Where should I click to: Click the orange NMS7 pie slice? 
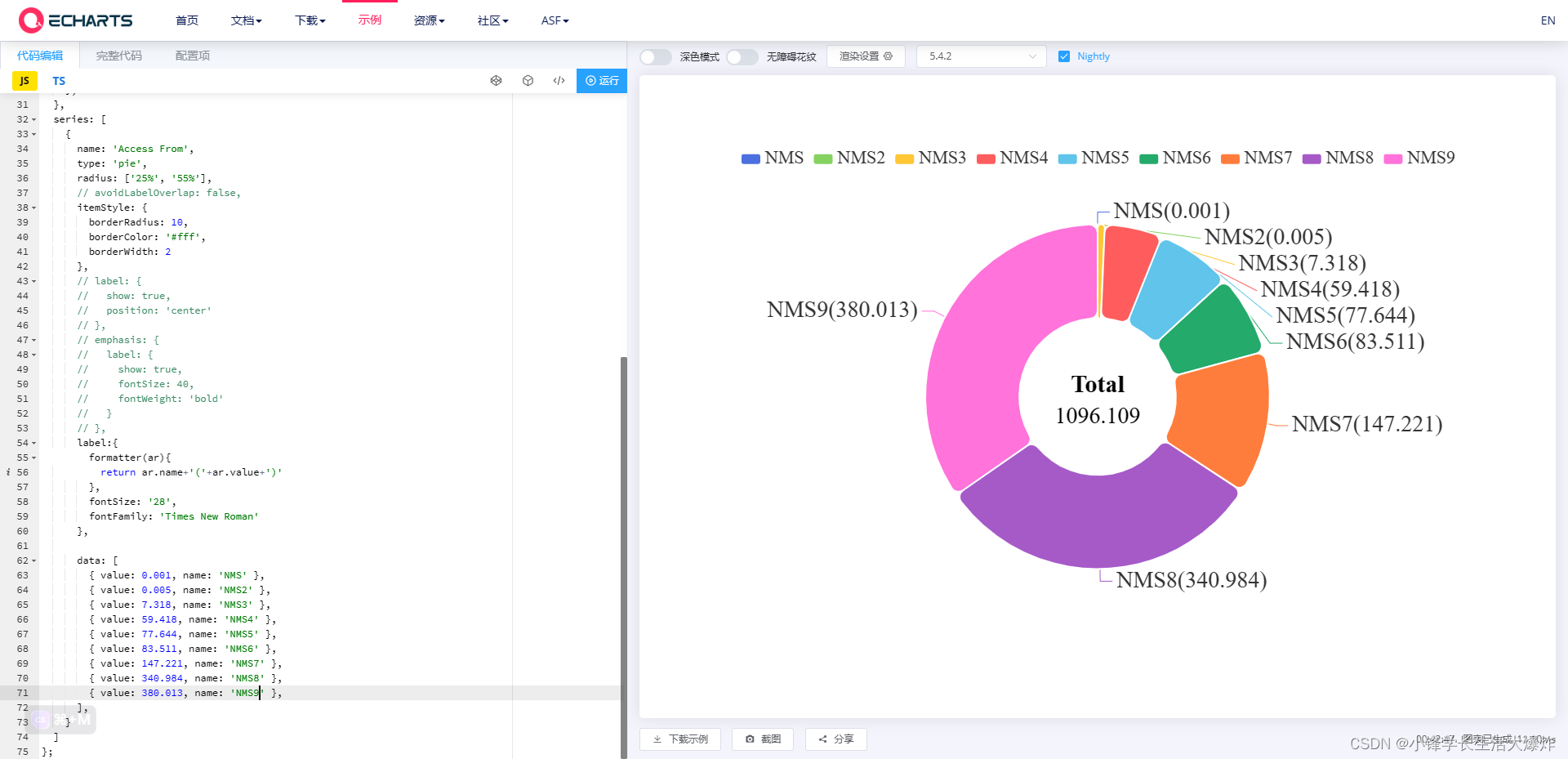[1221, 417]
